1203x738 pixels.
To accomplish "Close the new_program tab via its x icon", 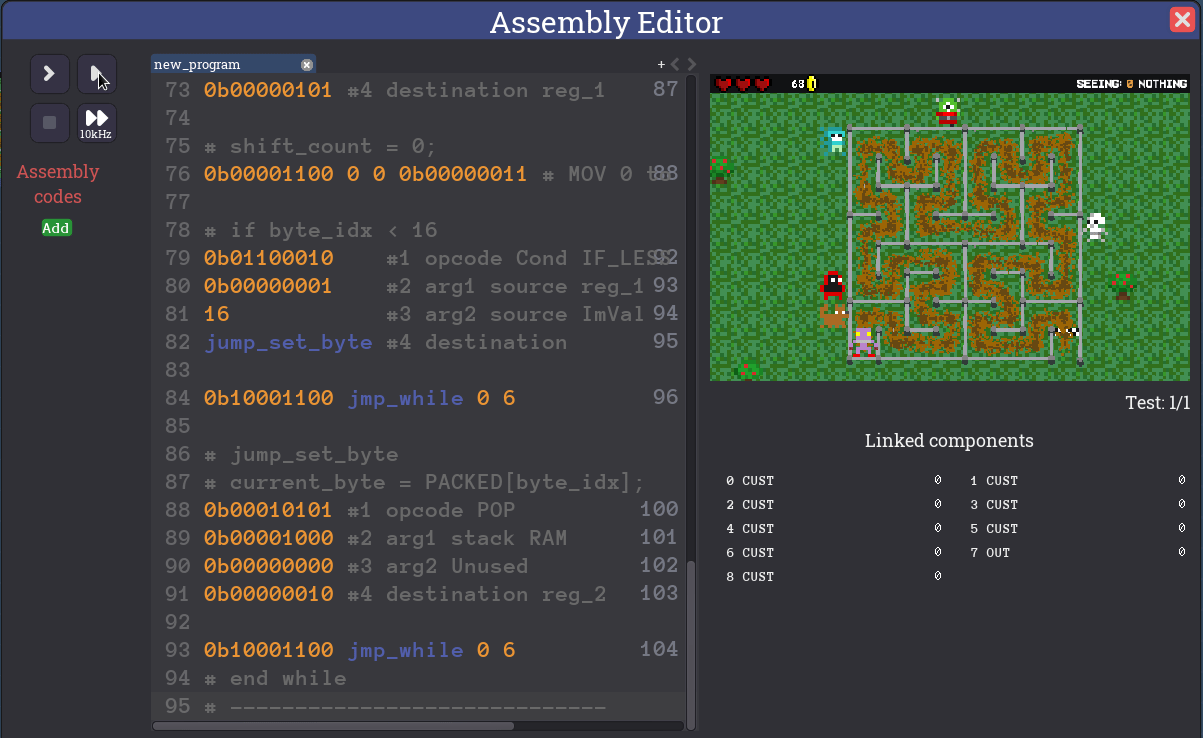I will (307, 64).
